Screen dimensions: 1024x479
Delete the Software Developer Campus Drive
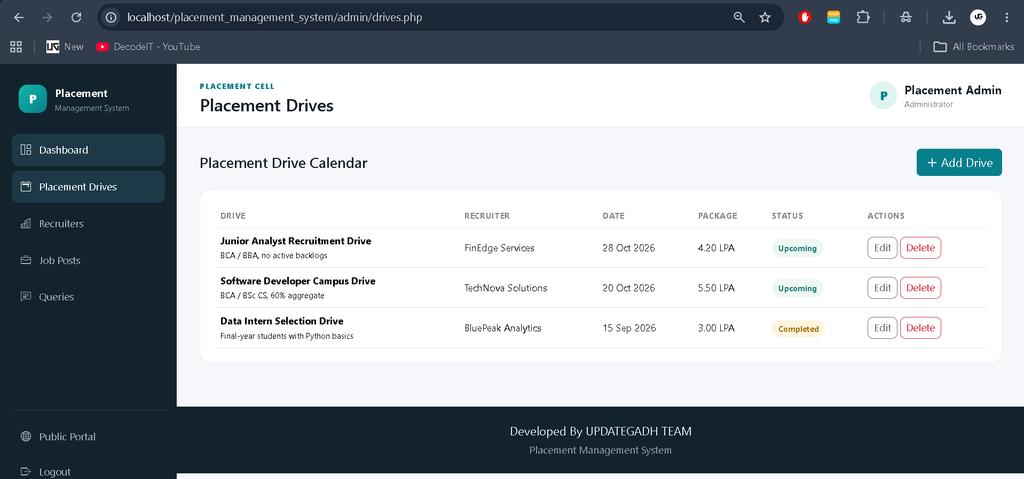pyautogui.click(x=921, y=288)
